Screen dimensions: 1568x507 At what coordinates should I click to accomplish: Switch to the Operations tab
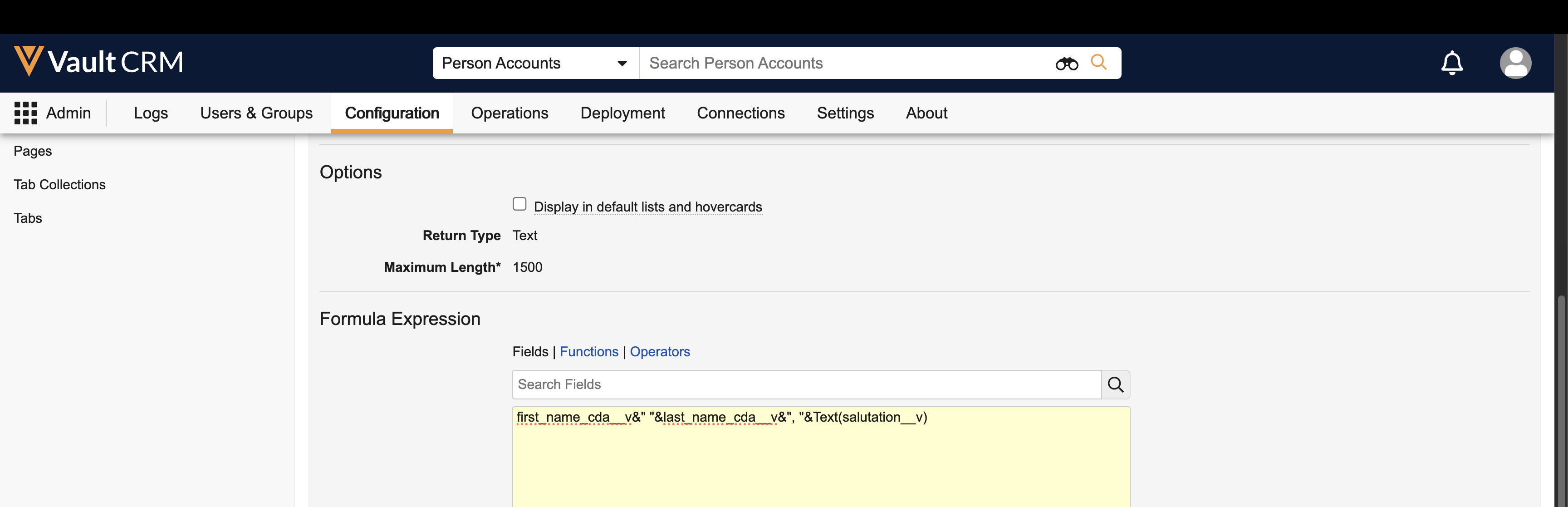[510, 113]
